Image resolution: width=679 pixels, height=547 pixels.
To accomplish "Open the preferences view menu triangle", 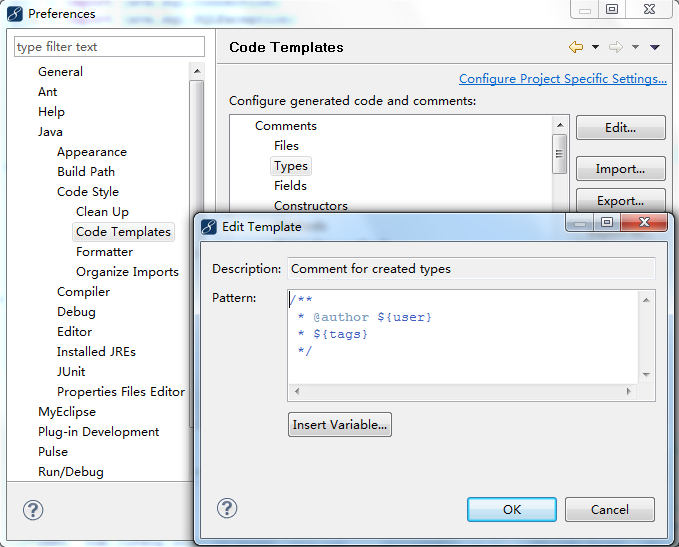I will coord(655,47).
